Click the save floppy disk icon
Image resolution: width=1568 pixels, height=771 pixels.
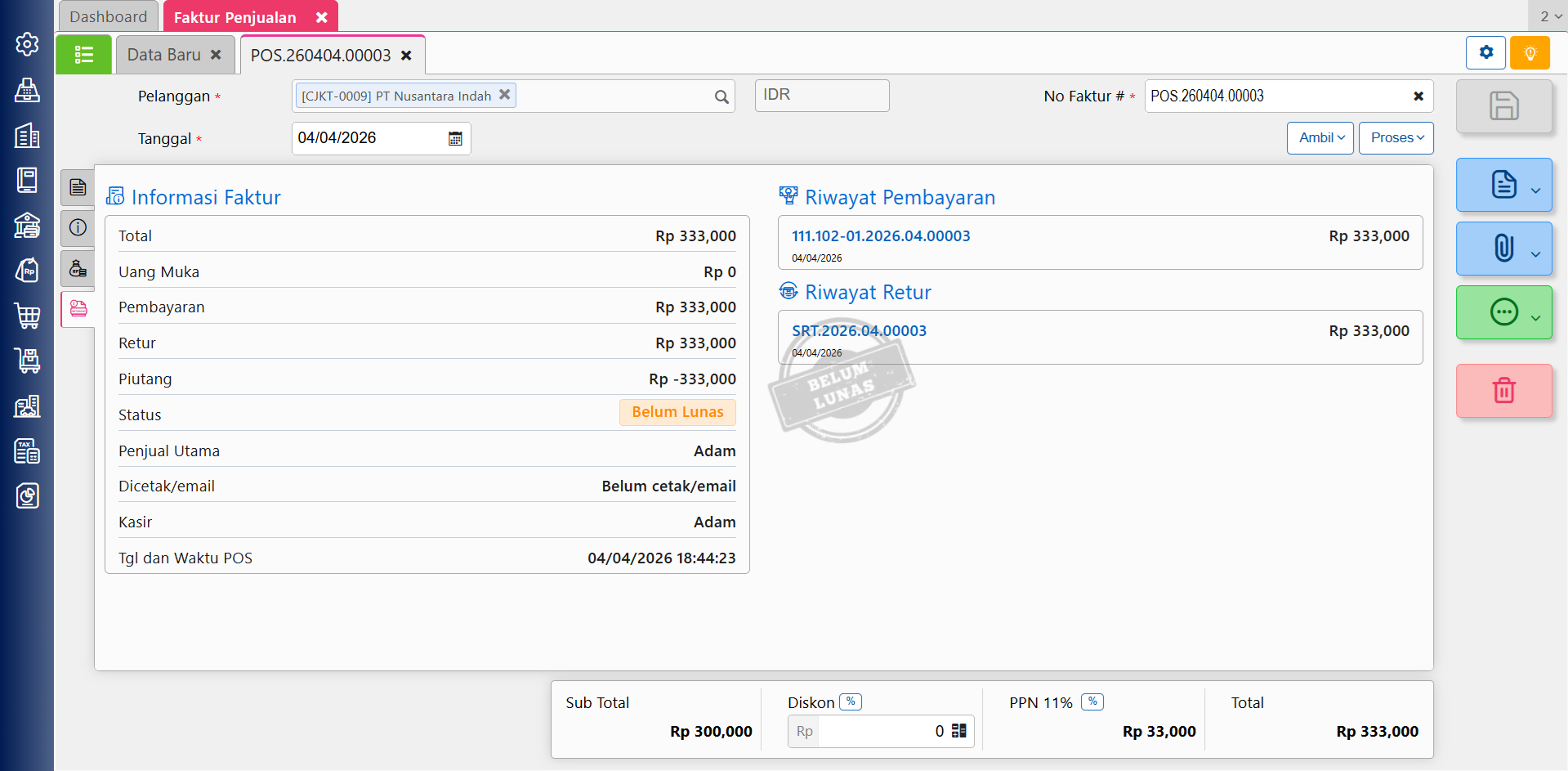(x=1503, y=106)
